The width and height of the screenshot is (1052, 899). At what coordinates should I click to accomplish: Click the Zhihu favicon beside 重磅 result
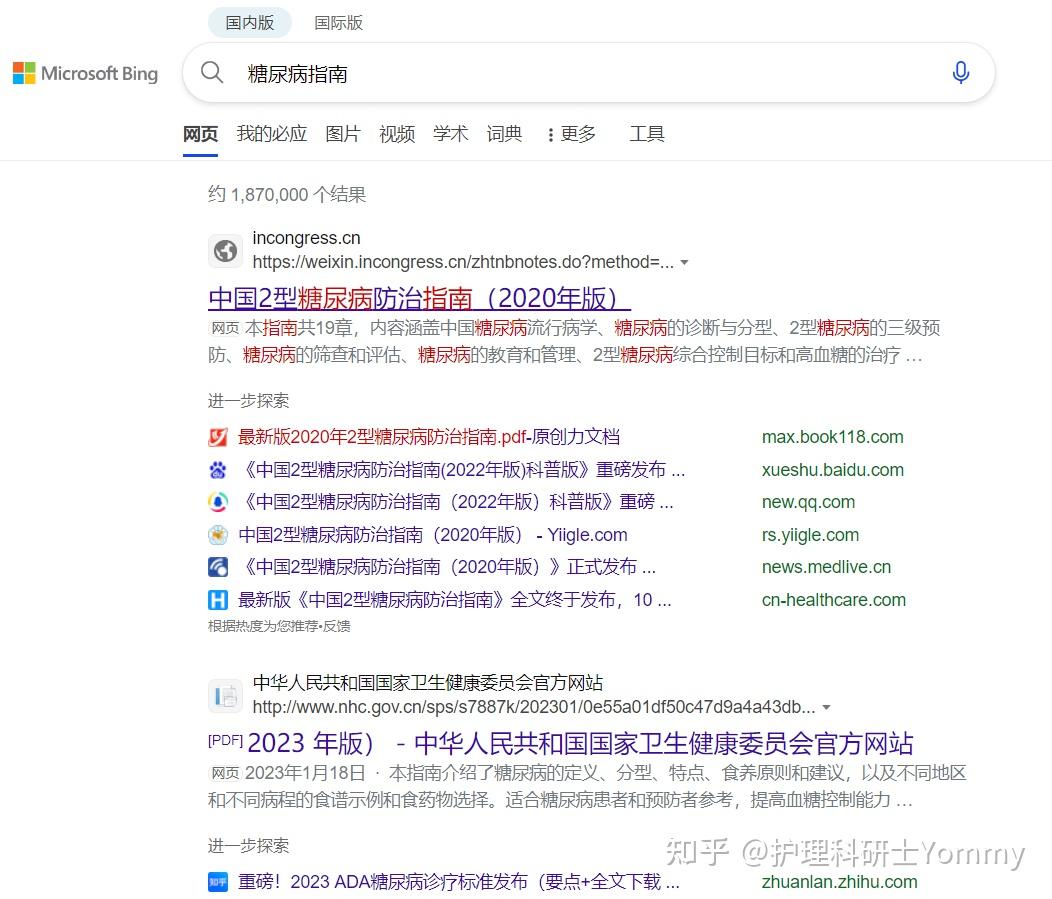click(x=218, y=882)
